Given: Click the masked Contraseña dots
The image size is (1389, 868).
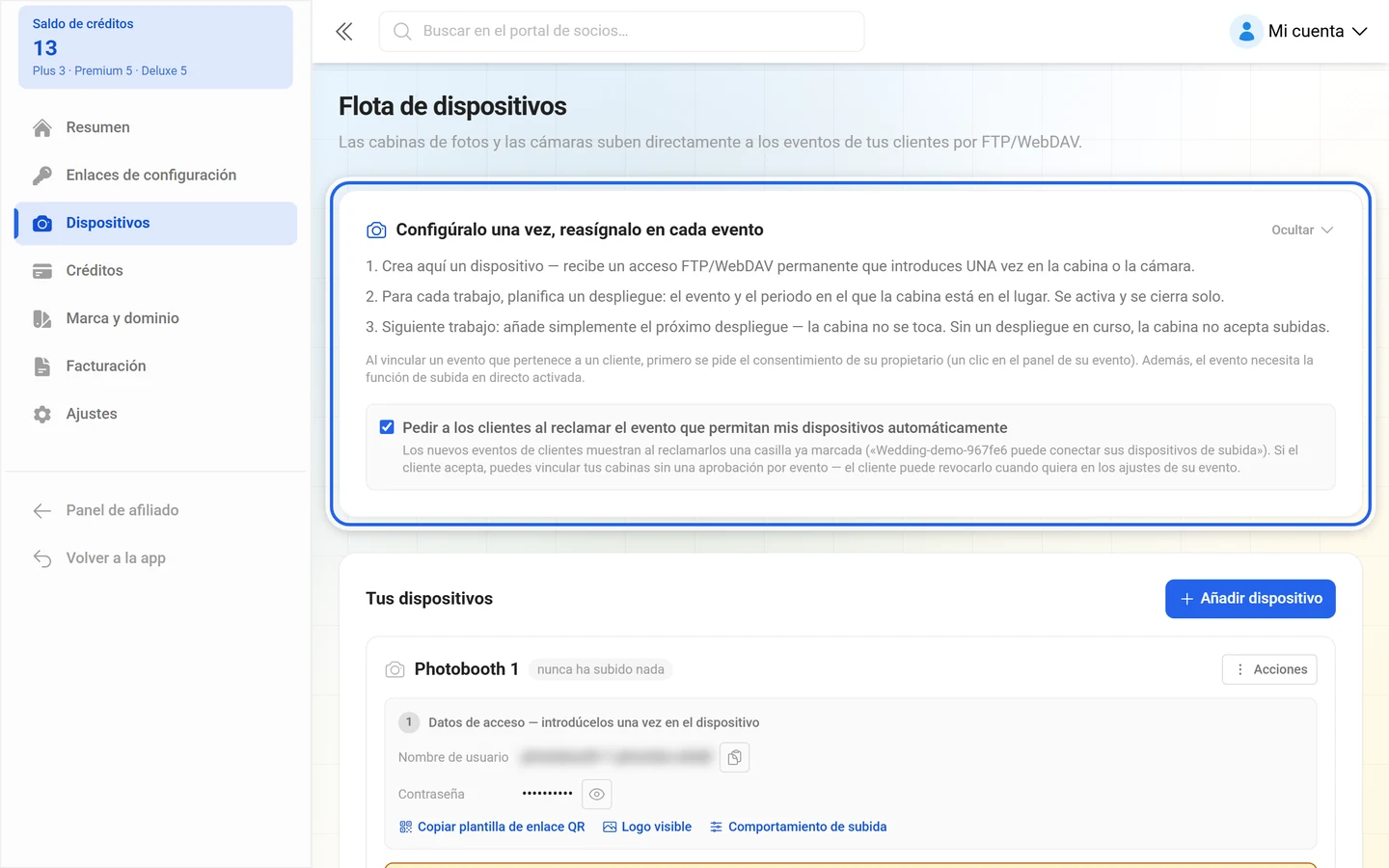Looking at the screenshot, I should point(548,794).
